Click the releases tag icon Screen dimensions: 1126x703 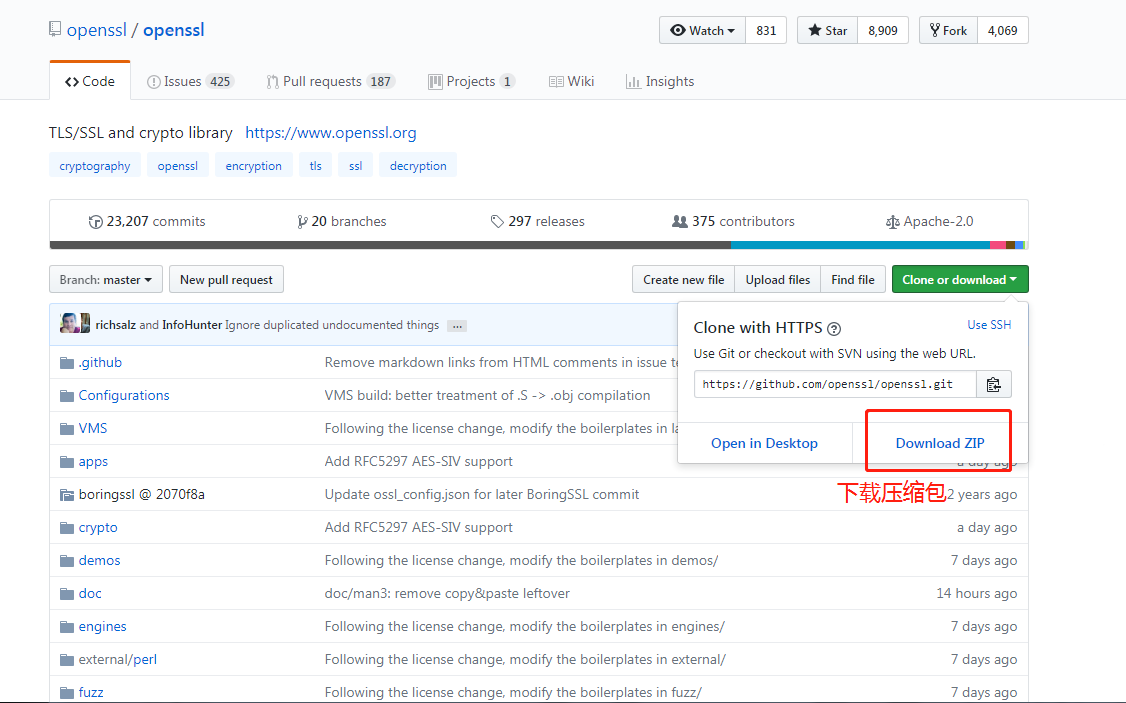[x=497, y=222]
